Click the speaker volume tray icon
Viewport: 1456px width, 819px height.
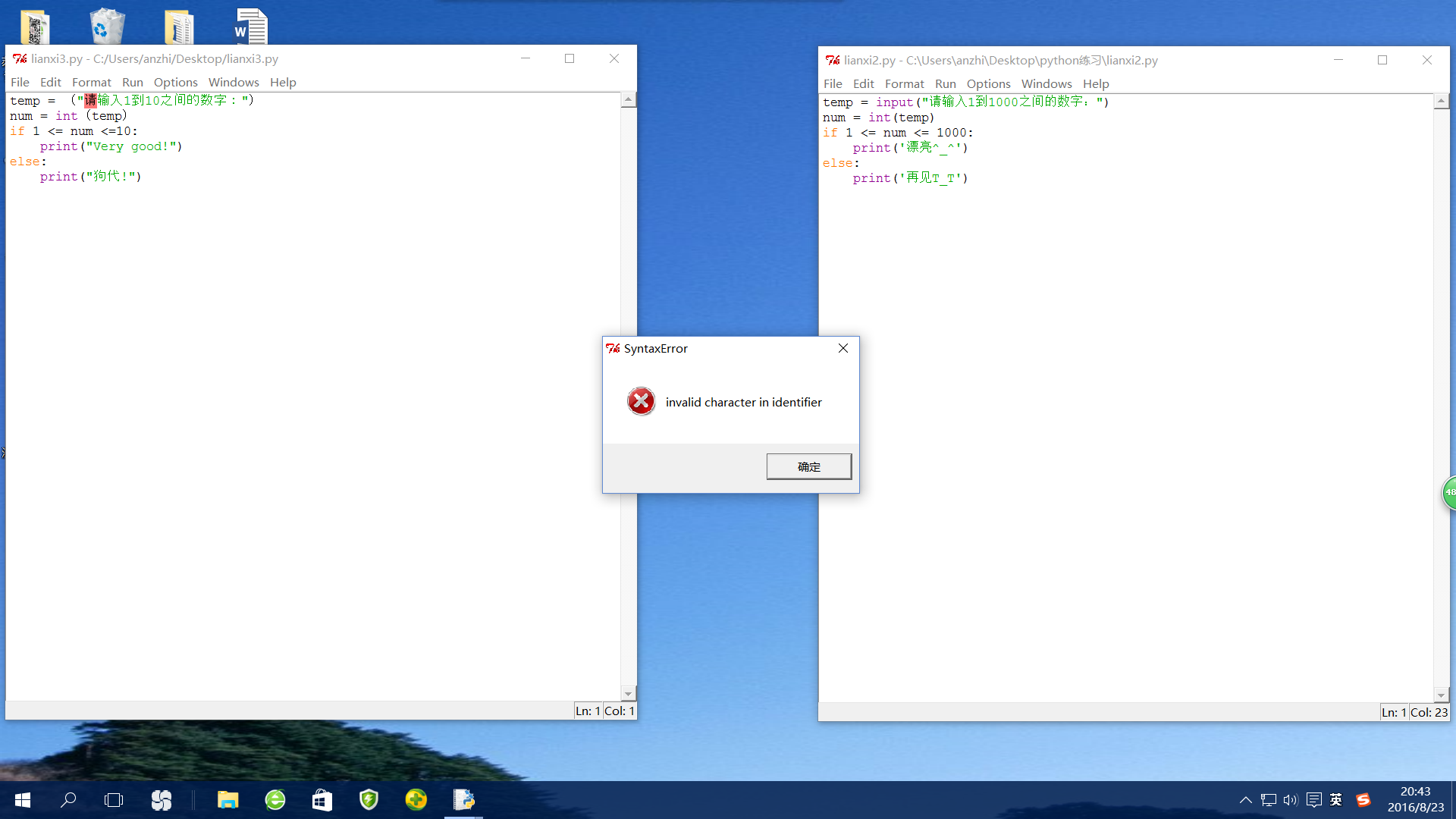1290,799
